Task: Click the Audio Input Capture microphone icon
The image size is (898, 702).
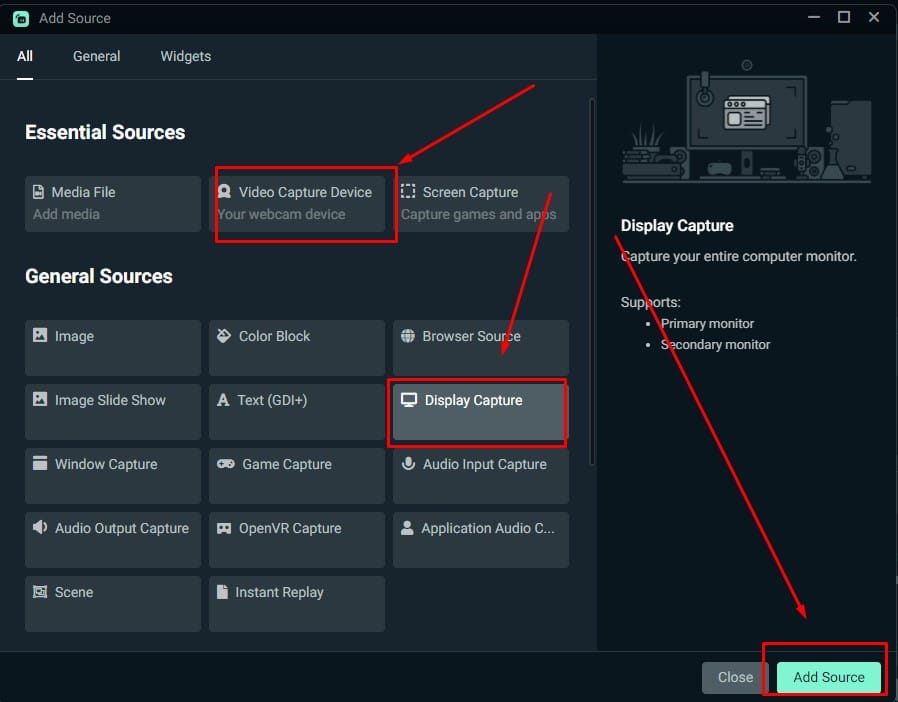Action: (408, 463)
